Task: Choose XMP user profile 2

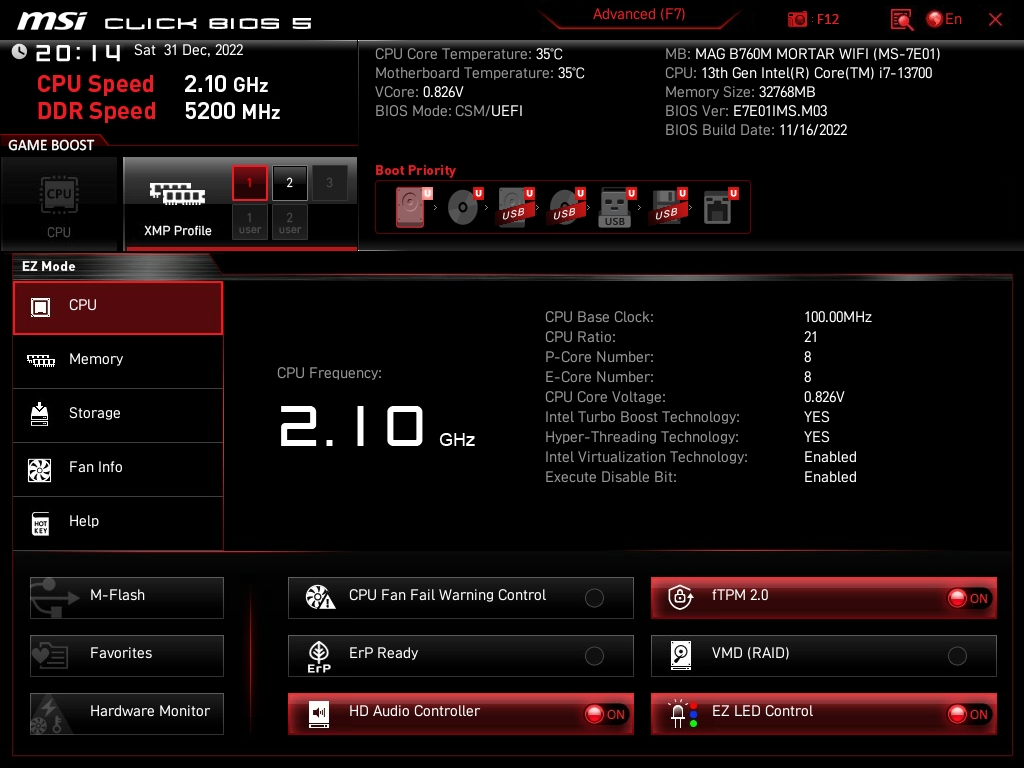Action: pos(289,222)
